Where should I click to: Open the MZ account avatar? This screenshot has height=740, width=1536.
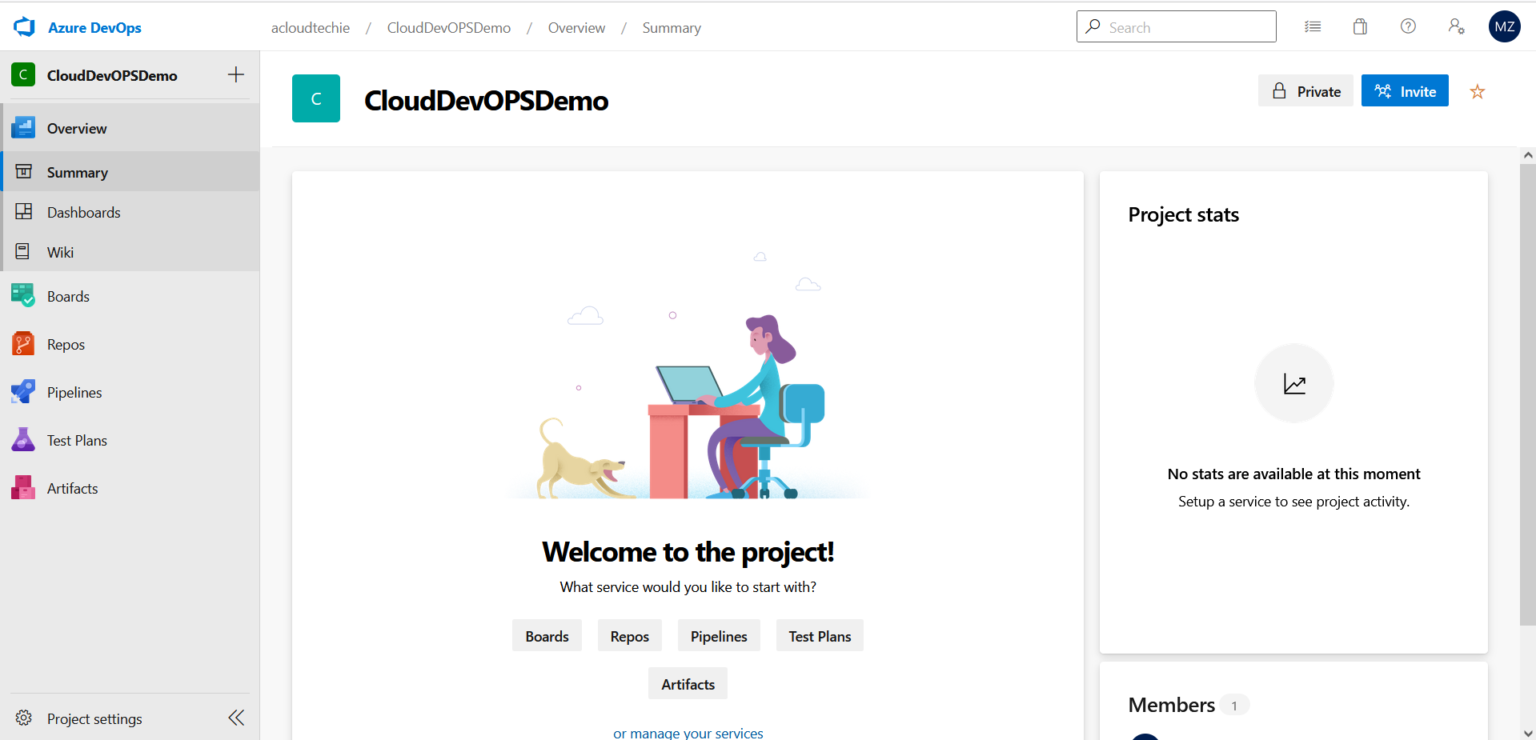pos(1504,27)
